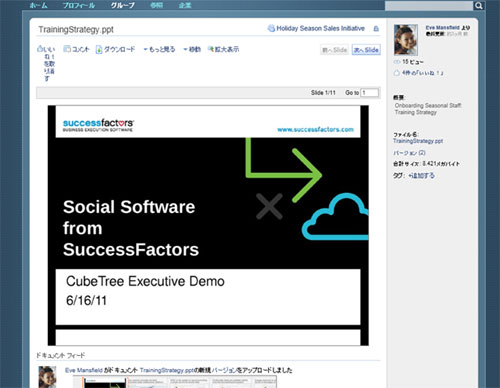Open the fifth navigation tab
The width and height of the screenshot is (500, 388).
(x=185, y=5)
